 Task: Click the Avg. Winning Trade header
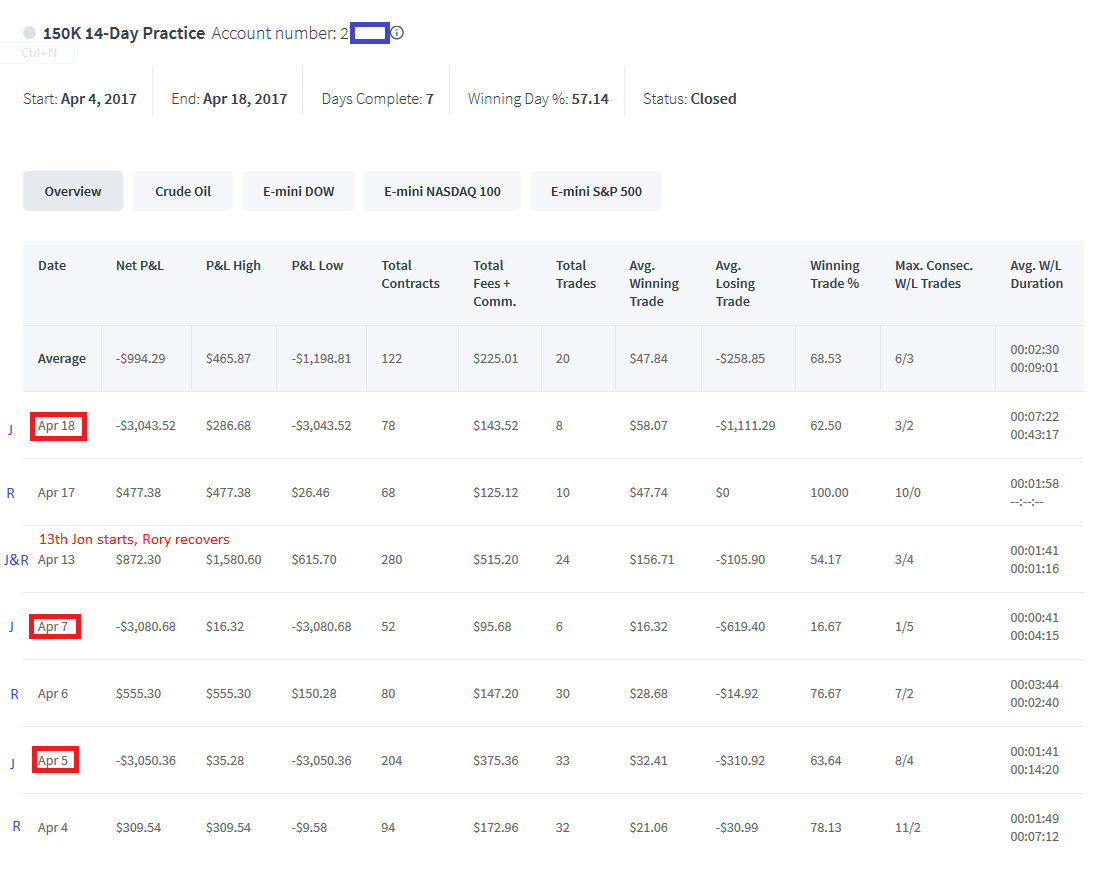click(x=654, y=283)
